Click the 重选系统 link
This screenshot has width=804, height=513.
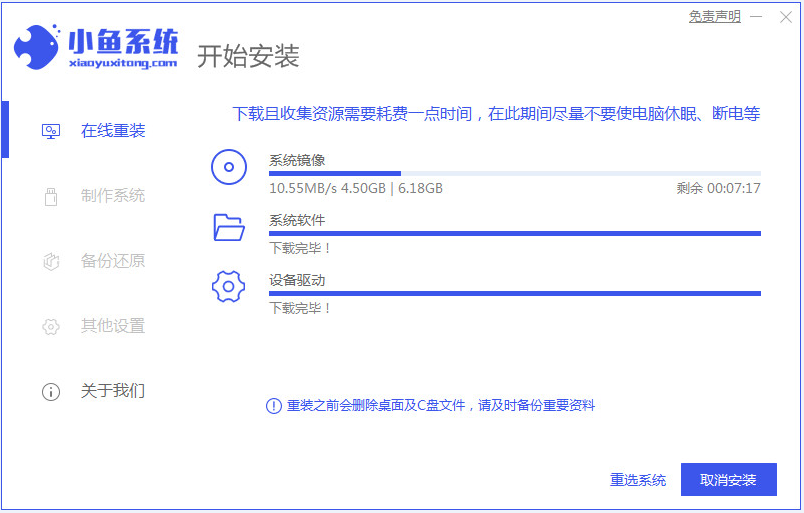point(638,480)
